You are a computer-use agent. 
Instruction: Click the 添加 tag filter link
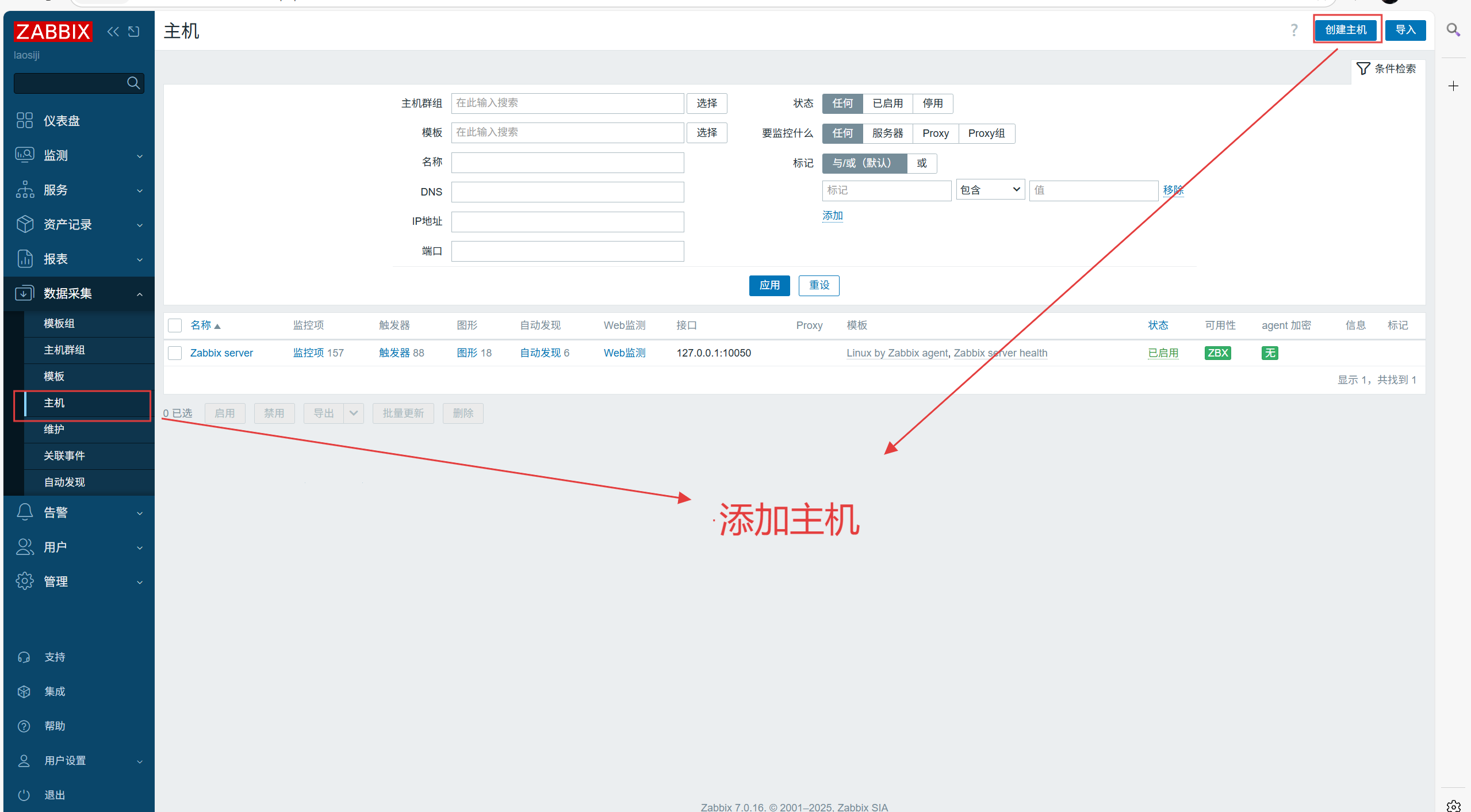point(832,216)
